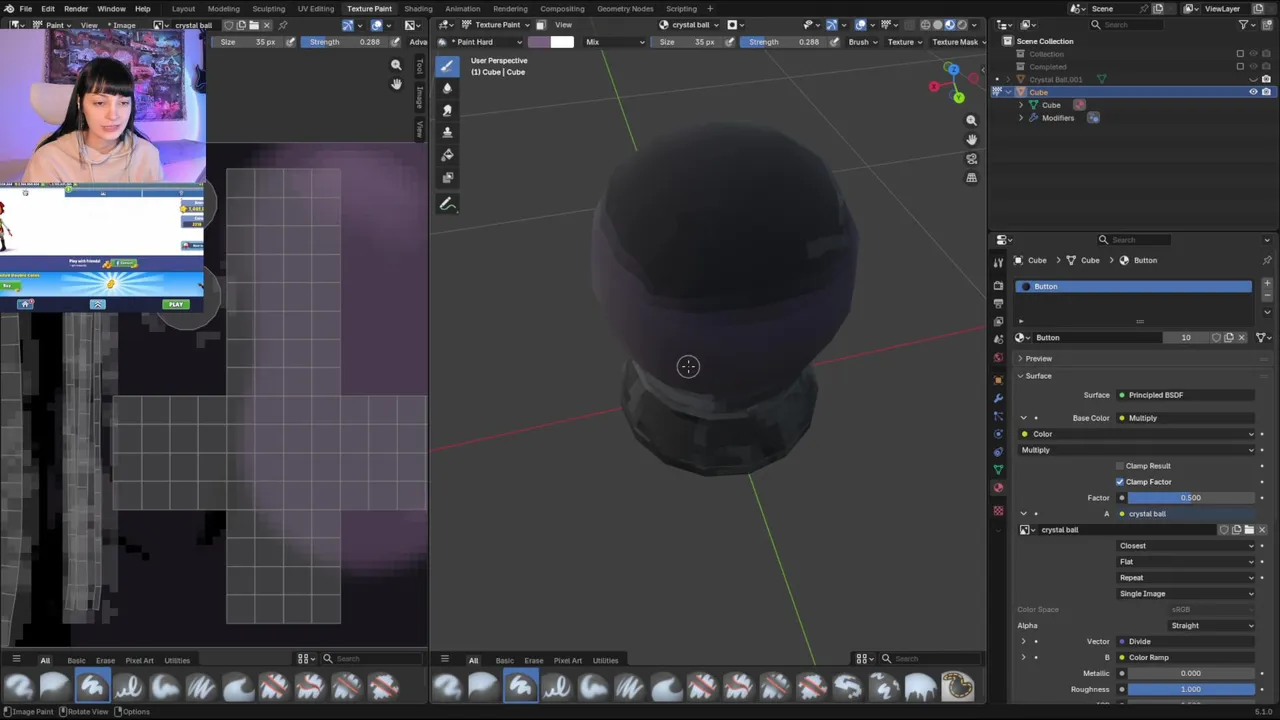
Task: Select the Smear tool in viewport toolbar
Action: click(x=447, y=110)
